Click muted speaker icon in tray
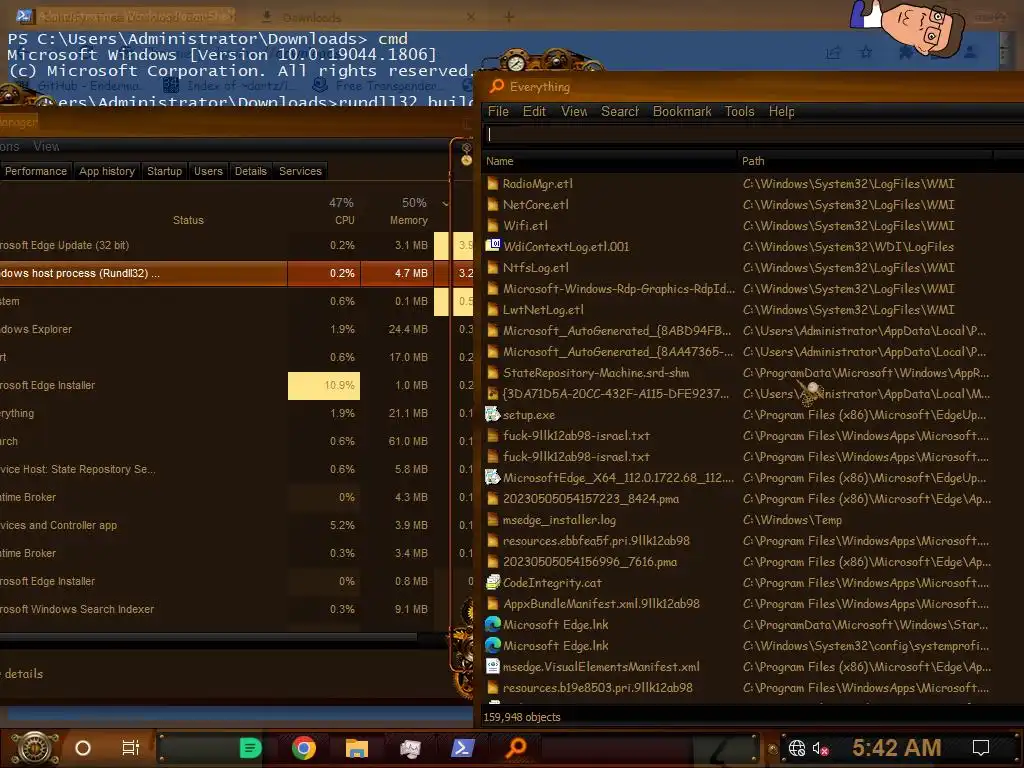1024x768 pixels. point(820,748)
